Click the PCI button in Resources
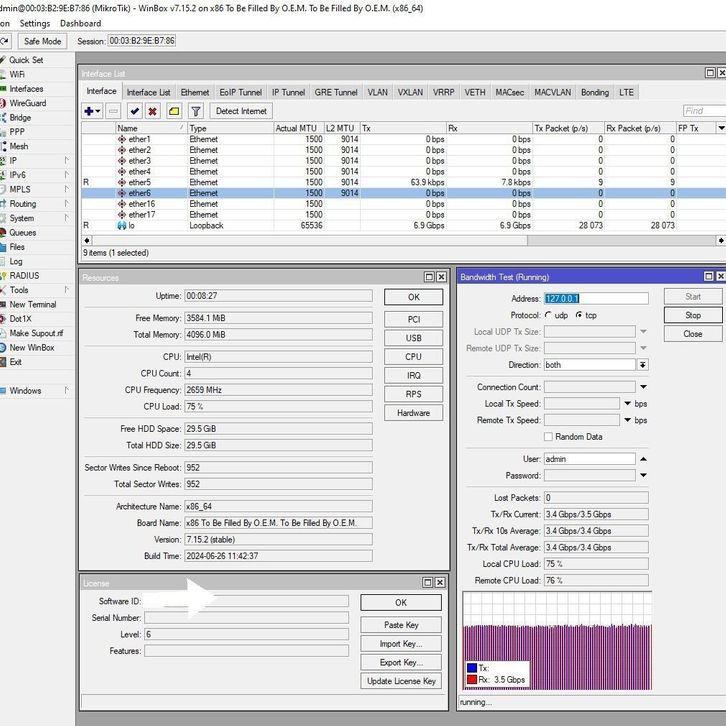The height and width of the screenshot is (726, 726). [x=413, y=319]
